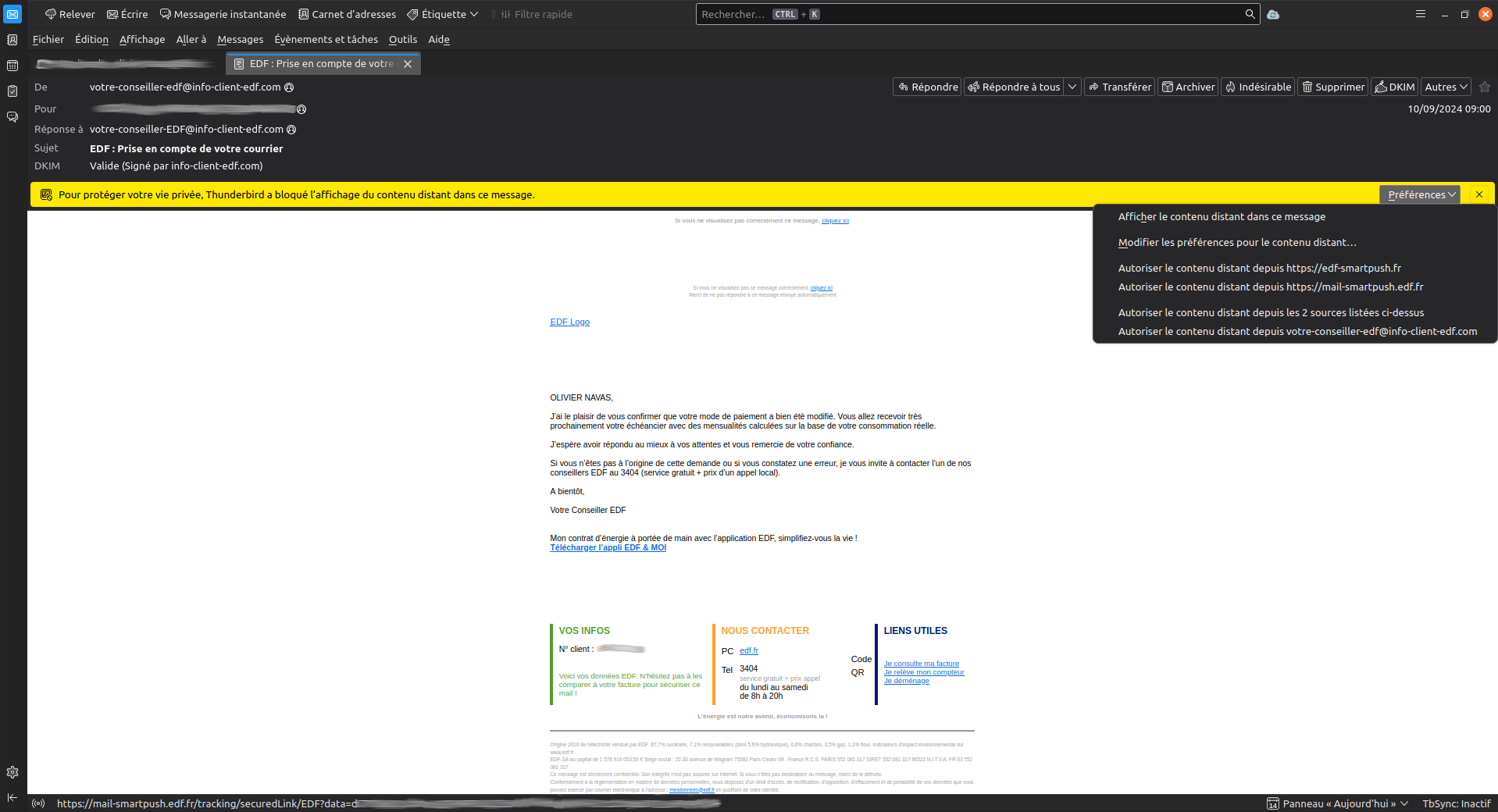Click the DKIM button

click(1394, 87)
